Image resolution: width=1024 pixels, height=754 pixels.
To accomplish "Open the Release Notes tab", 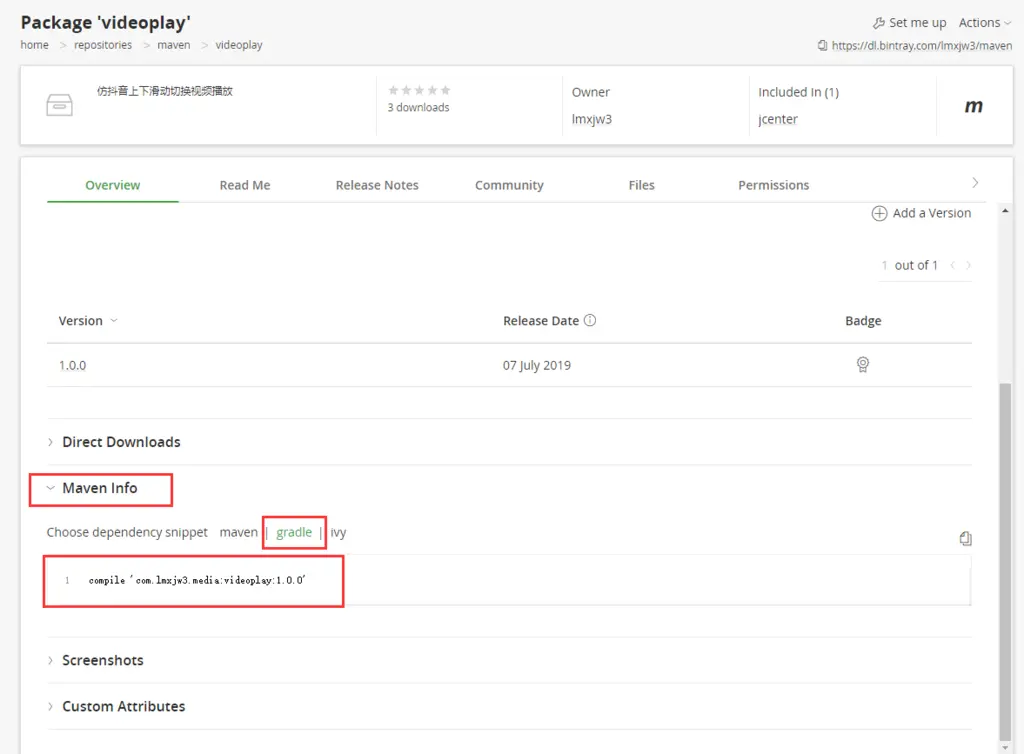I will pos(377,185).
